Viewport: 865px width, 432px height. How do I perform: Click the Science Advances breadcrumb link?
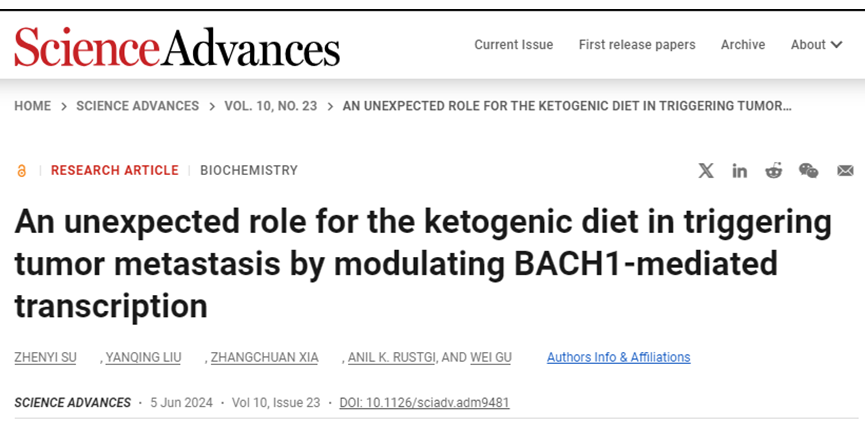[137, 106]
